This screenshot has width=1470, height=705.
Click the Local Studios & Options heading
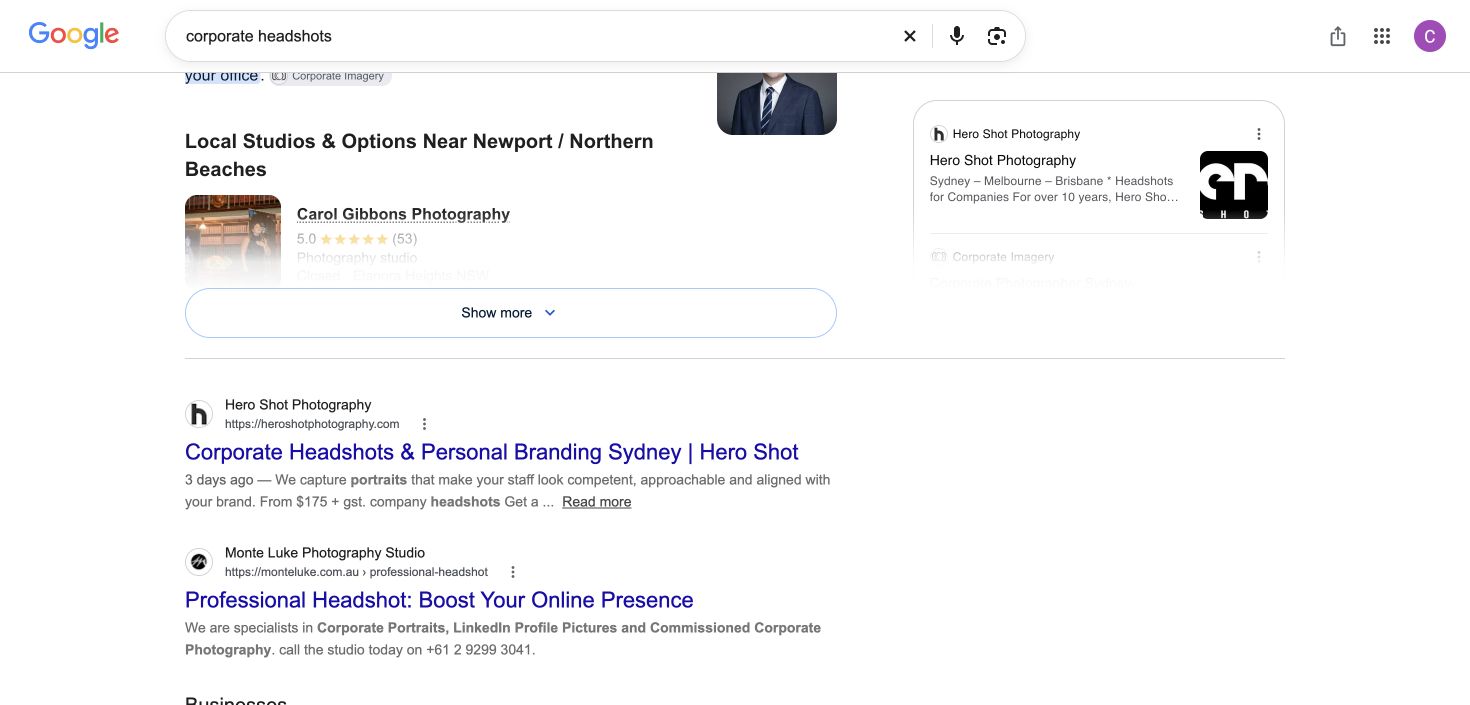tap(419, 155)
